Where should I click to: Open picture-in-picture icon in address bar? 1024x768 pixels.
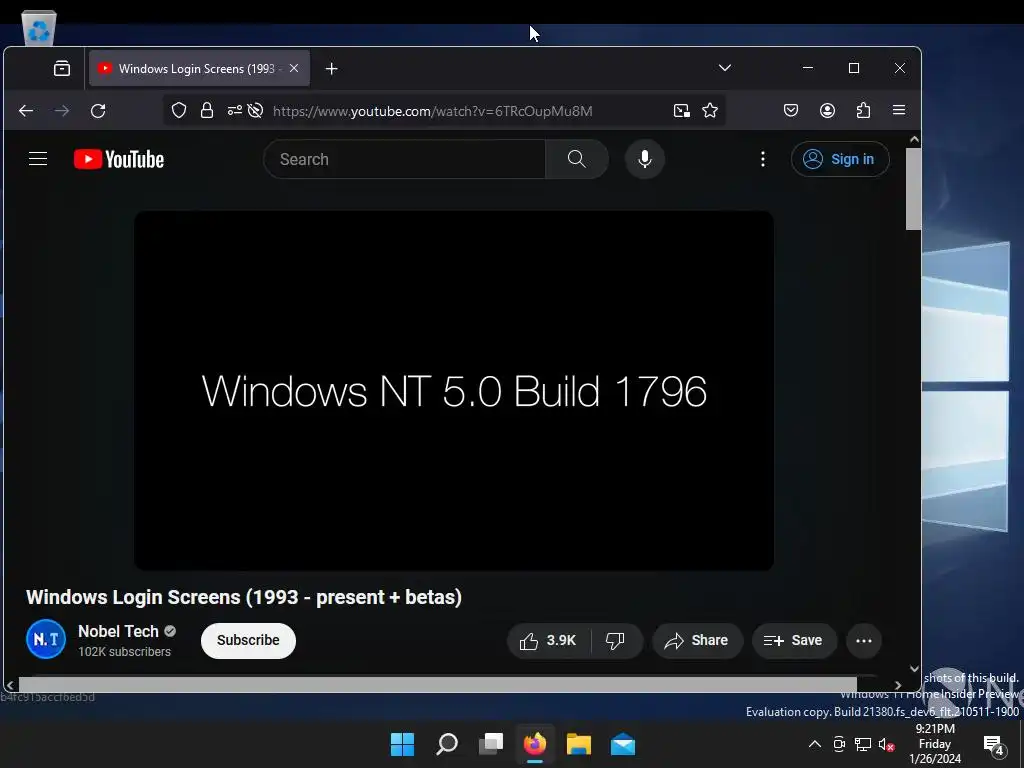pyautogui.click(x=681, y=110)
